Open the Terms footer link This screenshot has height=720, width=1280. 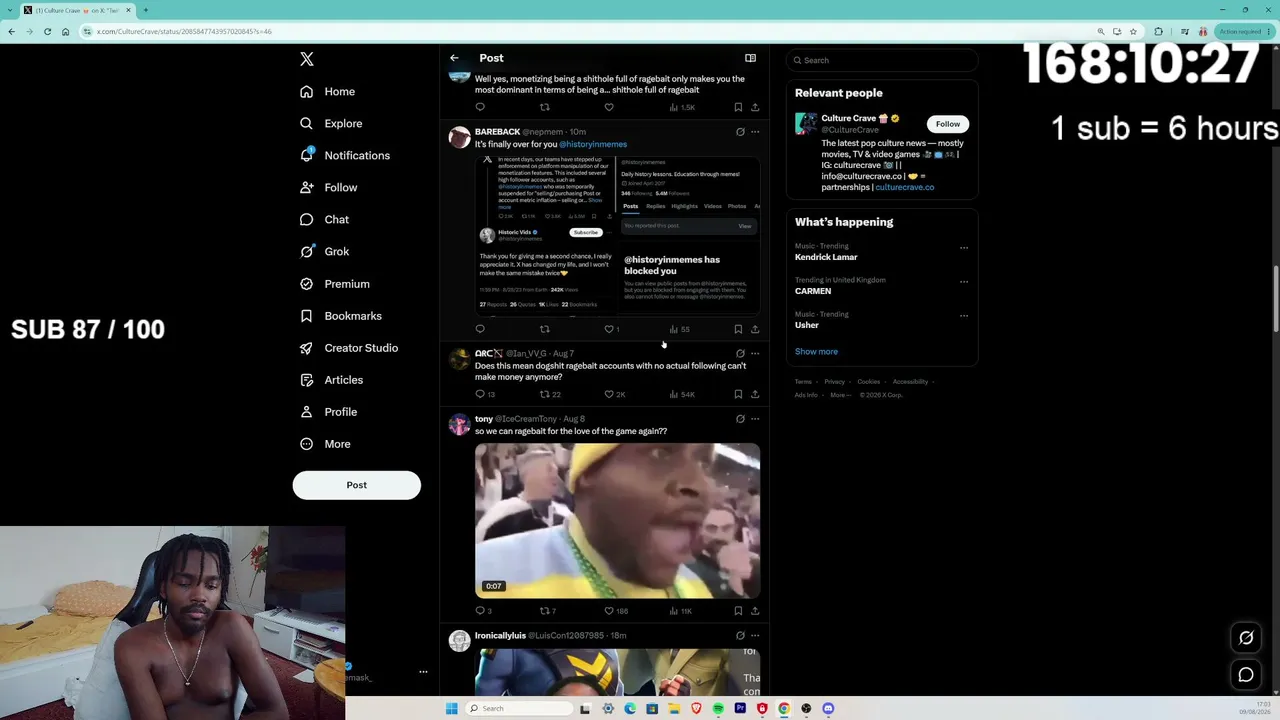click(x=803, y=382)
